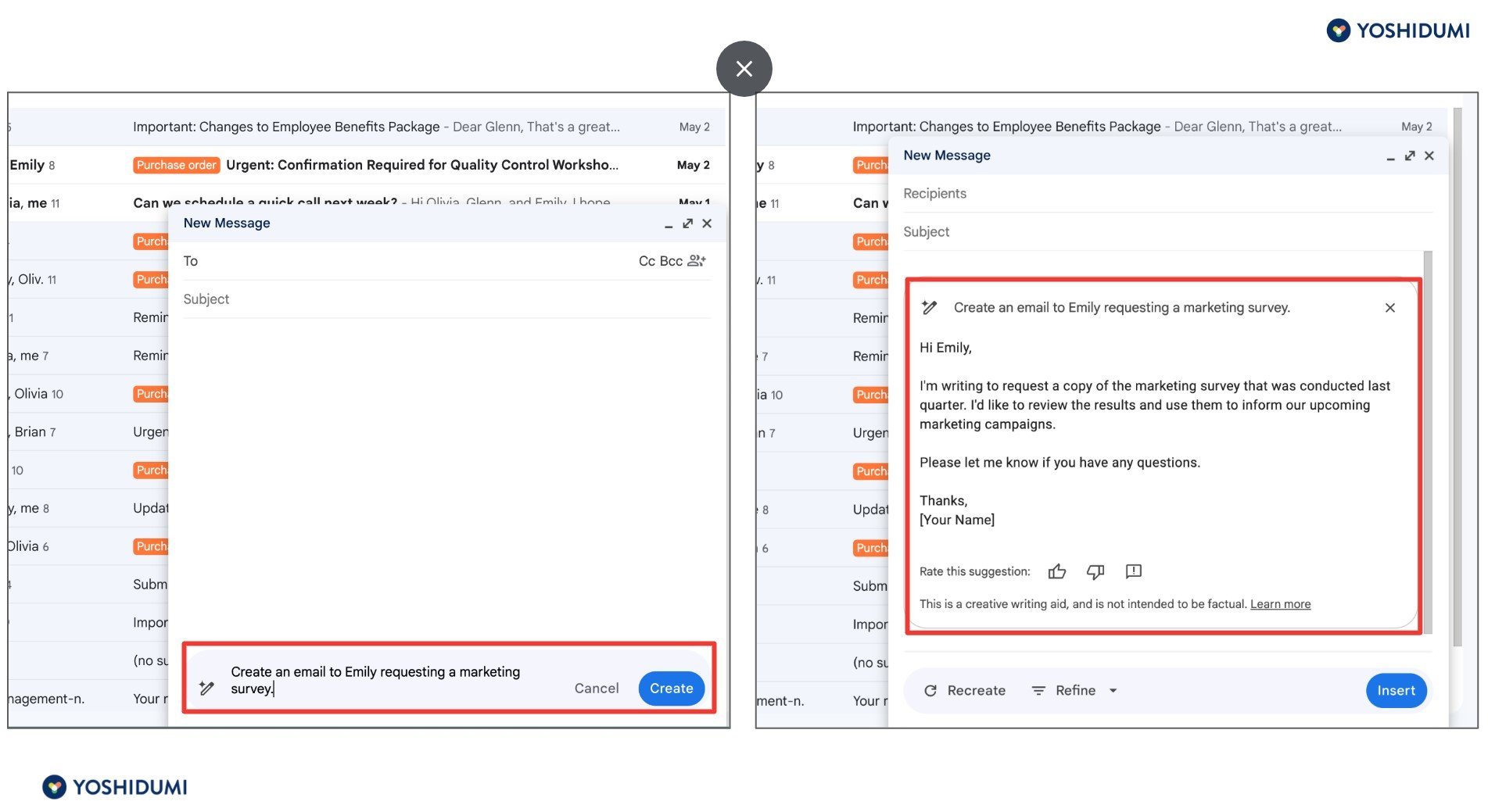Click the Emily 8 sender row in left inbox

coord(32,165)
